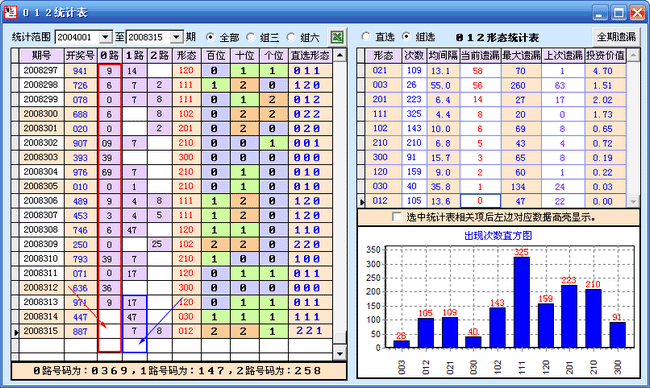Click the 形态 column header in statistics table
This screenshot has height=388, width=650.
point(383,55)
